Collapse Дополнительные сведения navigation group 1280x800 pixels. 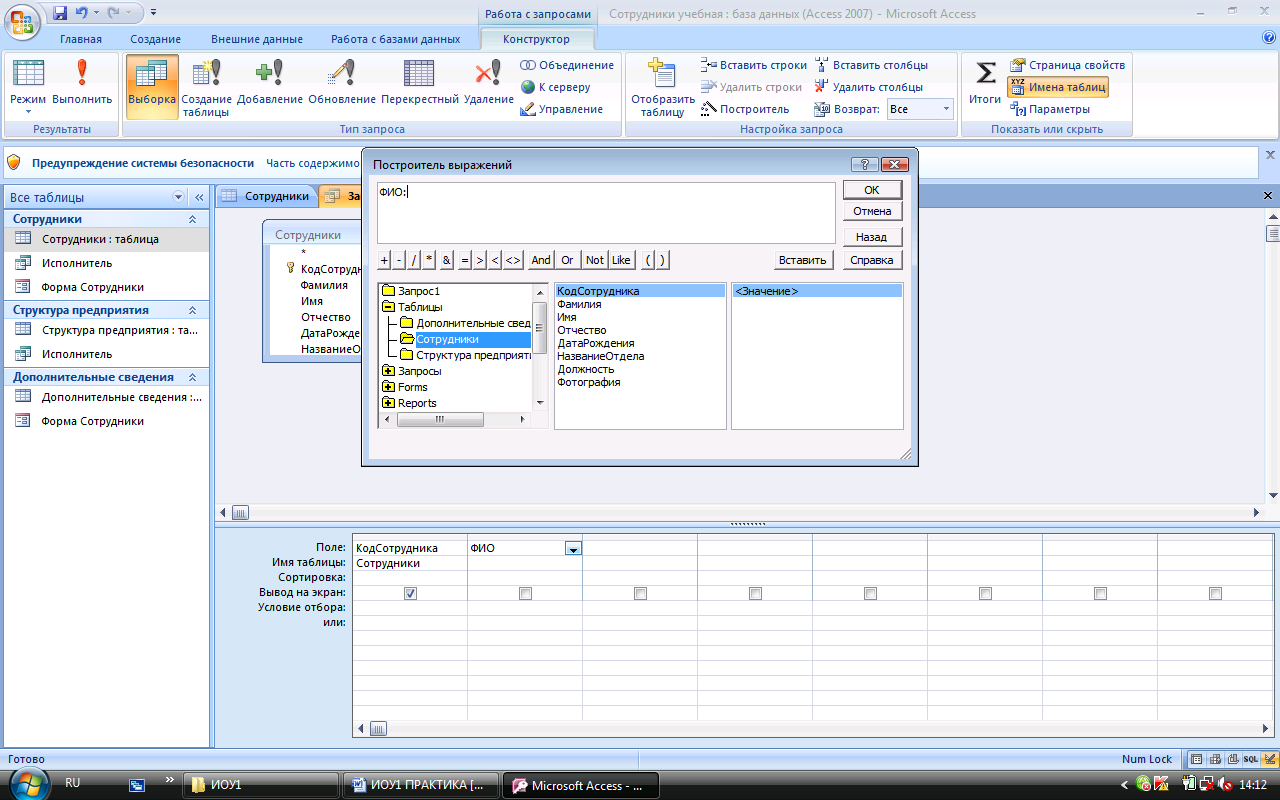192,377
